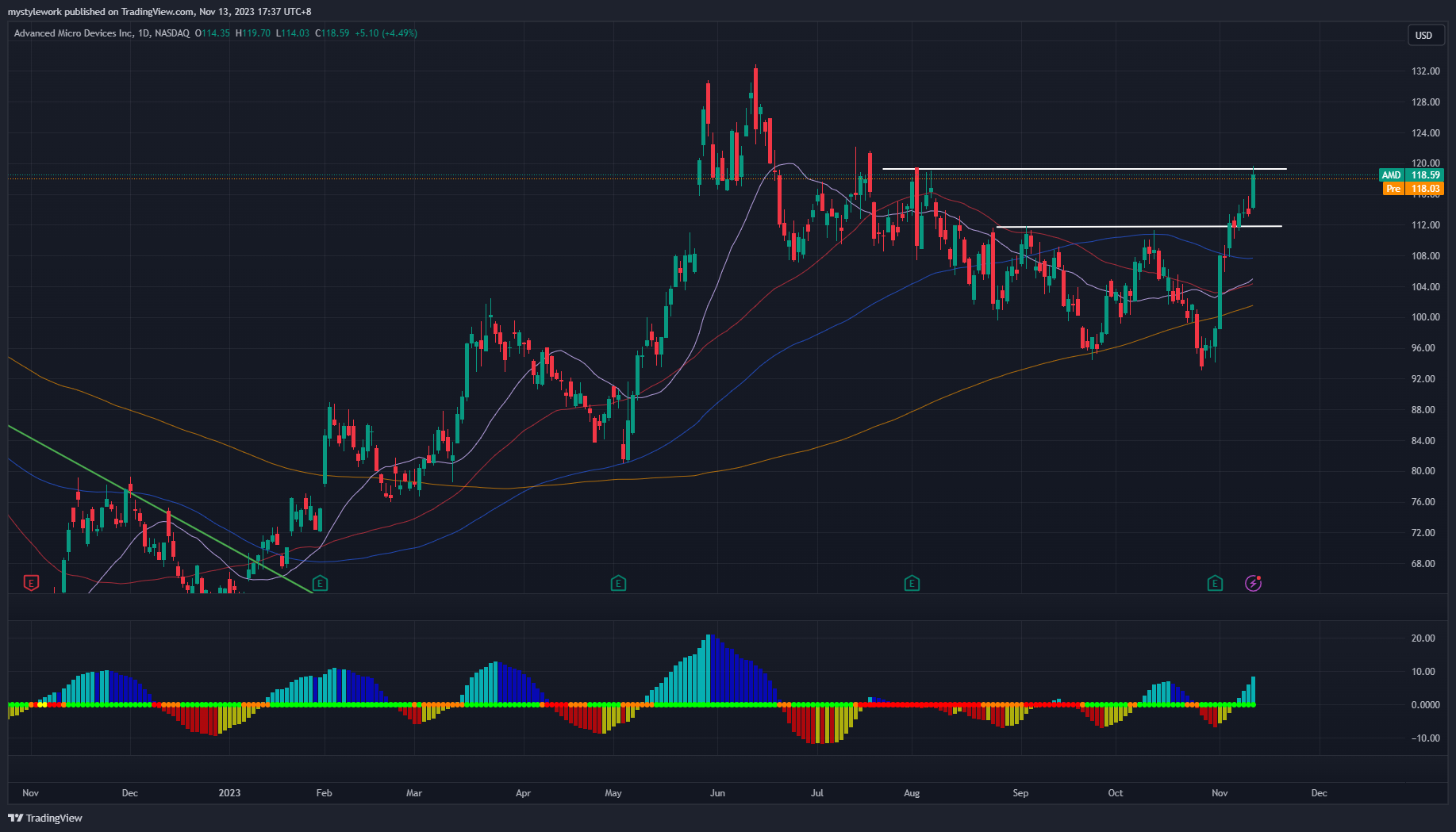Open the USD currency selector
The image size is (1456, 832).
pyautogui.click(x=1424, y=35)
